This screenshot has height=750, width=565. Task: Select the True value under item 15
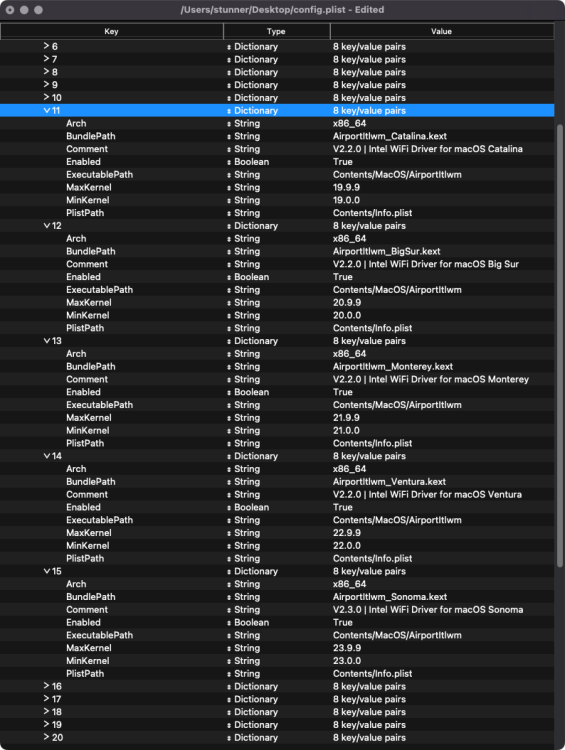343,622
